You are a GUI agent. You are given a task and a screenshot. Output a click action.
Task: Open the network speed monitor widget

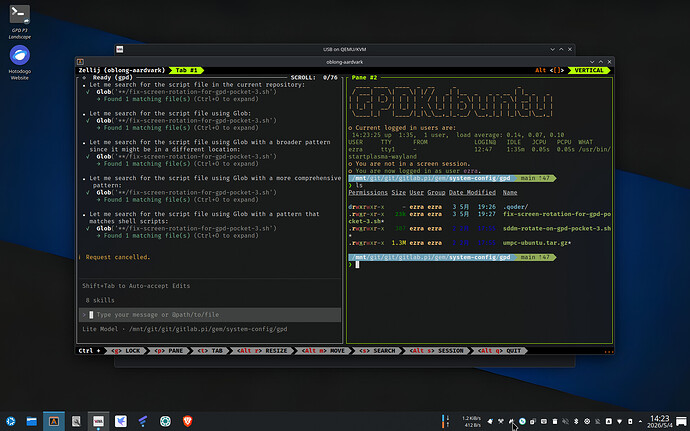[x=462, y=421]
